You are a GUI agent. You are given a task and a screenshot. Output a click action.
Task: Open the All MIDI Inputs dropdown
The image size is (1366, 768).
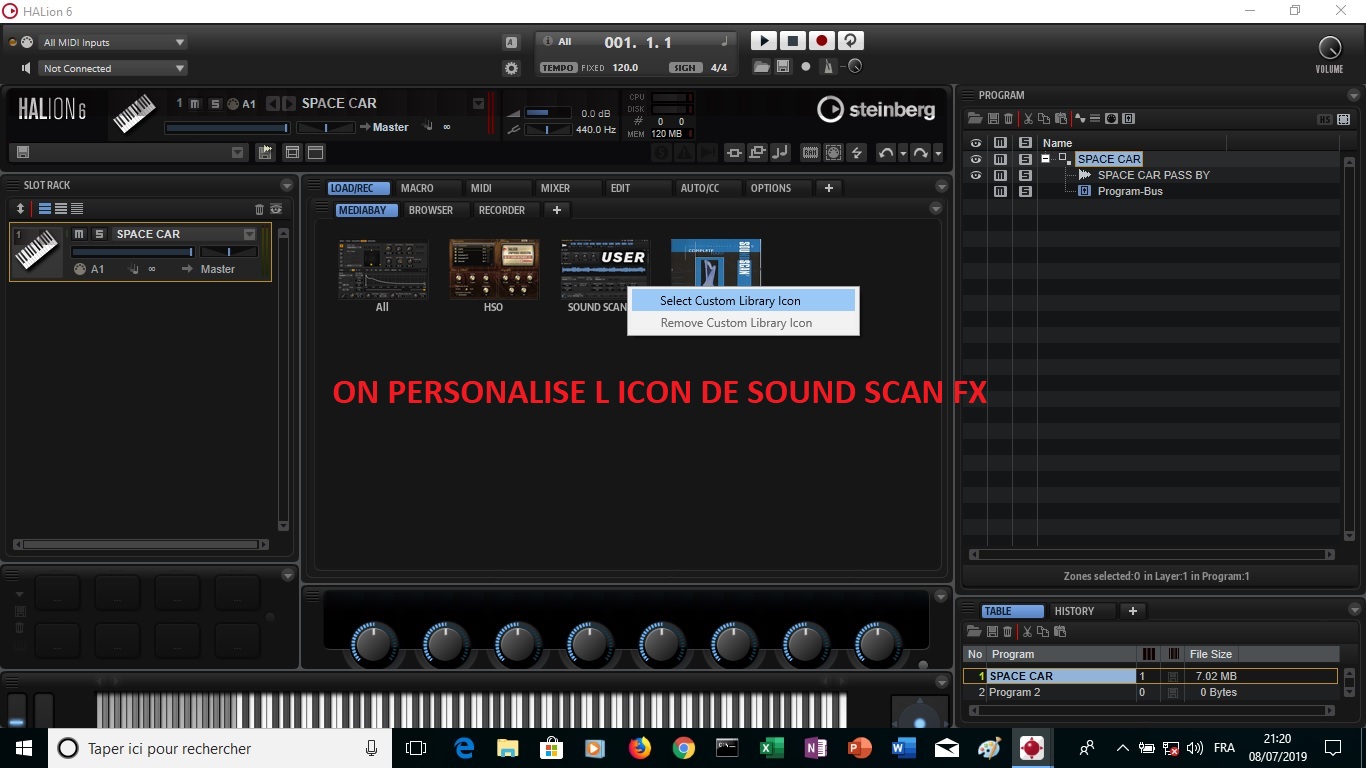coord(112,42)
